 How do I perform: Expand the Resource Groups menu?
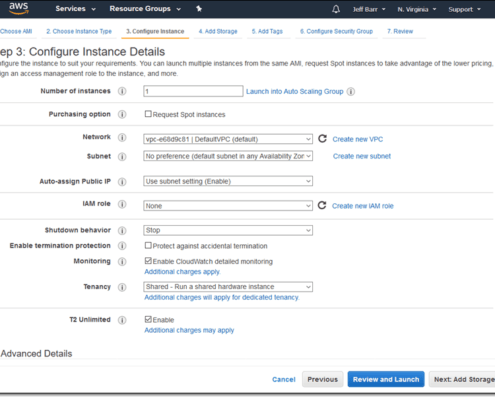point(145,9)
